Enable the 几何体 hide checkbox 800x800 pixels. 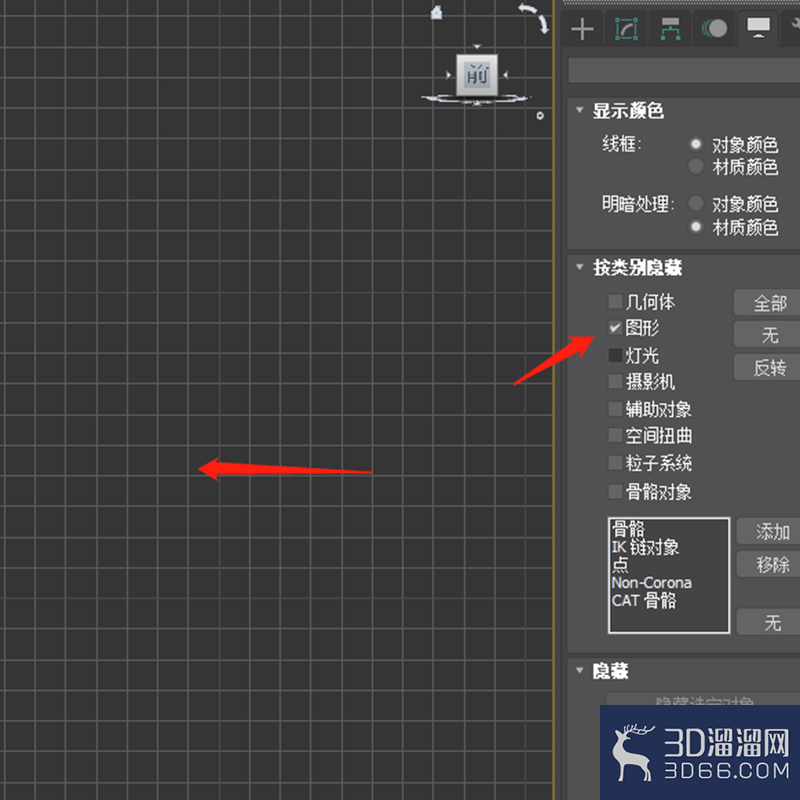pos(615,302)
